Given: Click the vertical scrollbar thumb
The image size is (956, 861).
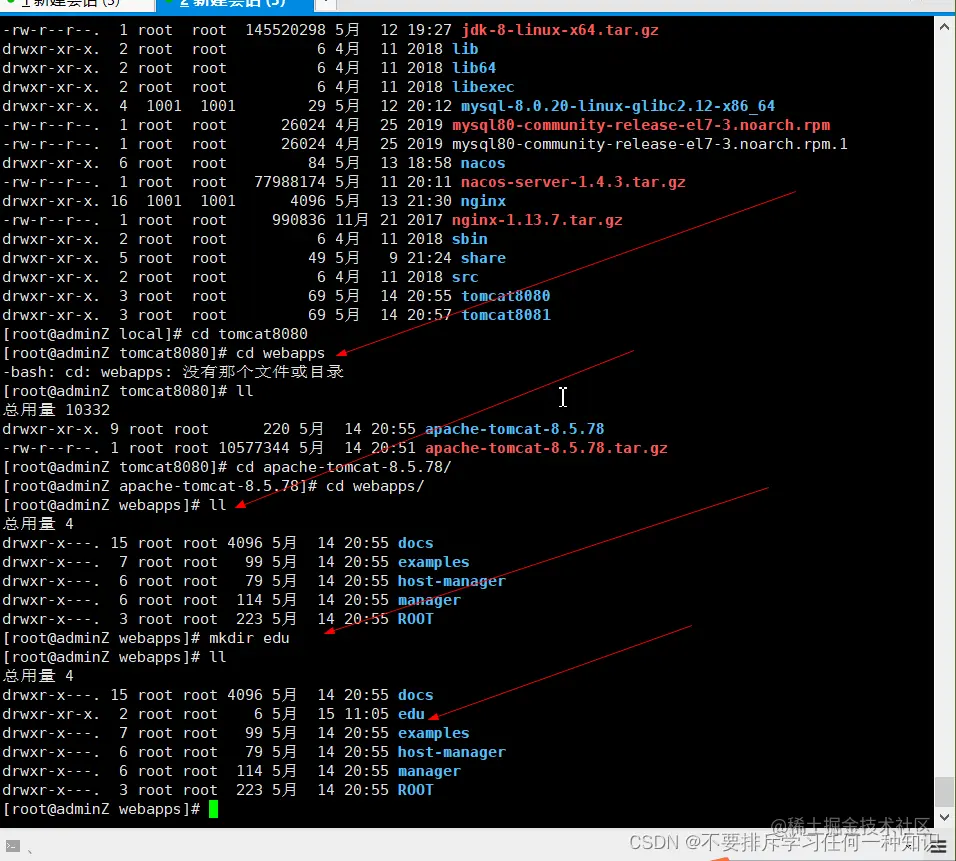Looking at the screenshot, I should coord(944,791).
